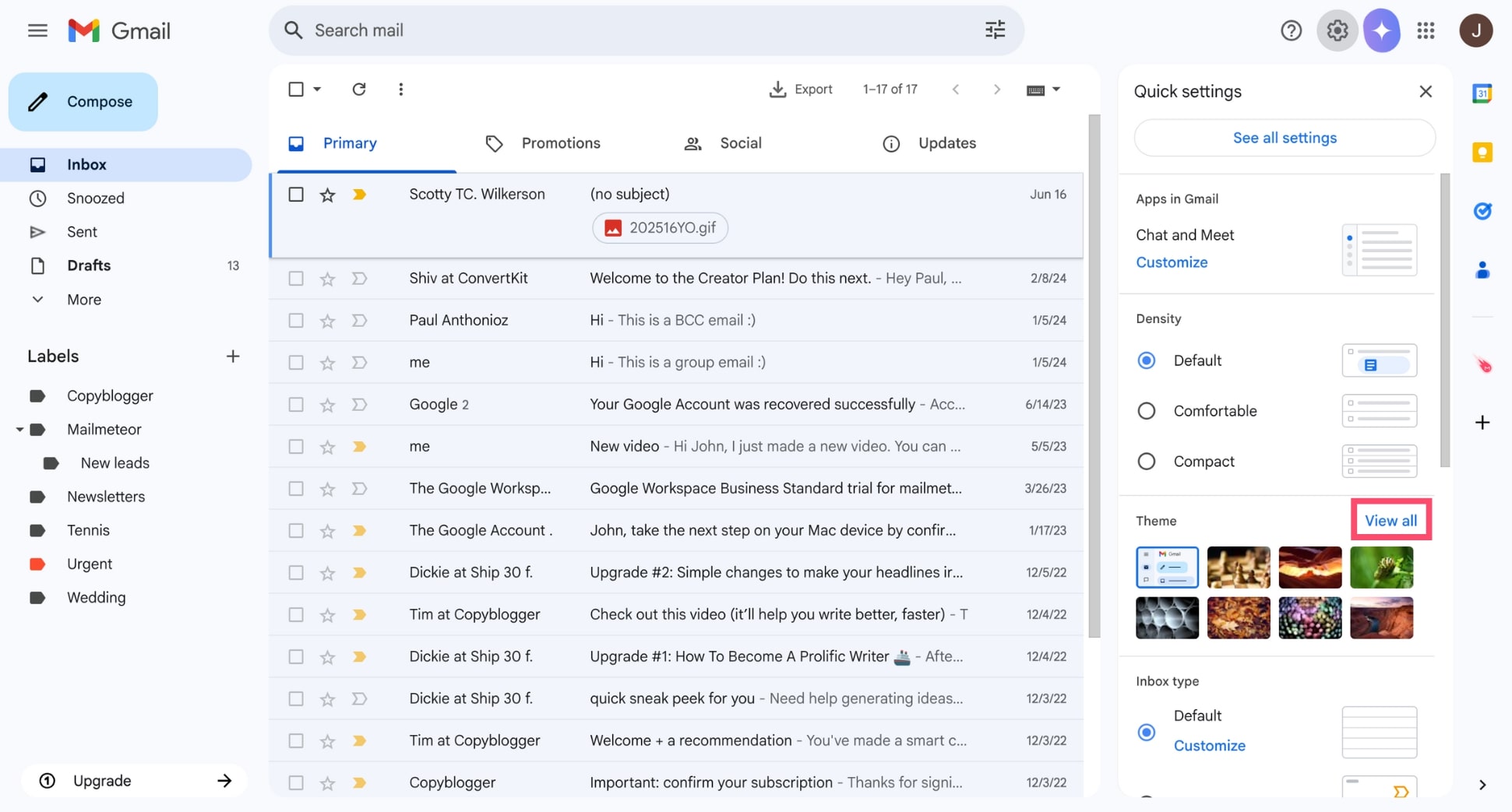
Task: Check the Paul Anthonioz email checkbox
Action: (295, 321)
